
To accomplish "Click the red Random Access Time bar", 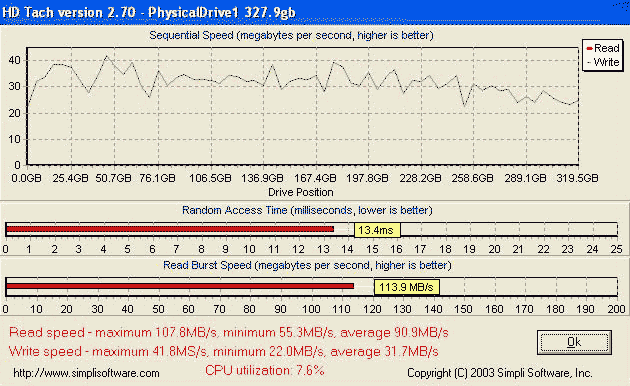I will tap(170, 229).
